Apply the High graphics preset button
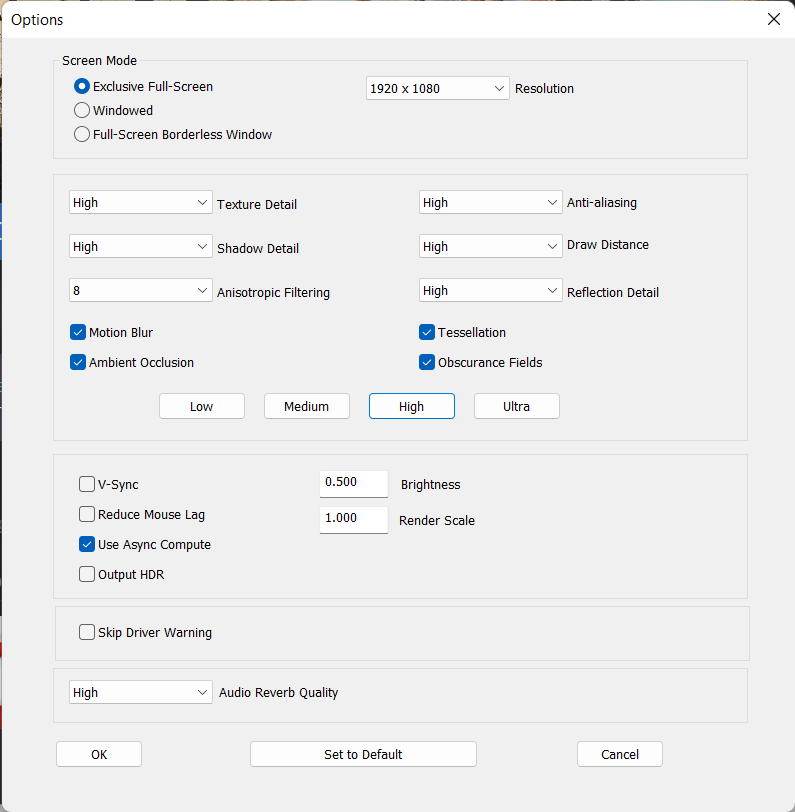Viewport: 795px width, 812px height. pos(412,406)
